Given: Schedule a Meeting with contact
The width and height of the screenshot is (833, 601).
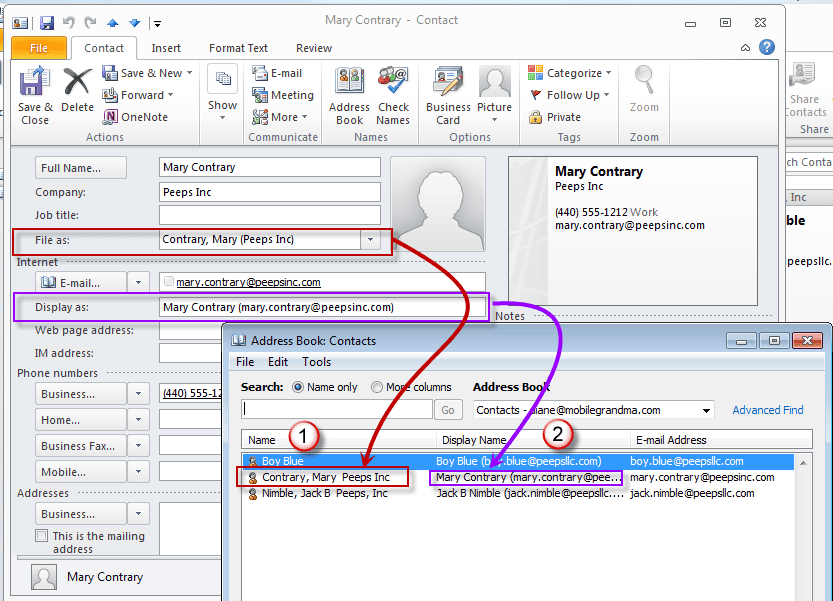Looking at the screenshot, I should pos(283,95).
